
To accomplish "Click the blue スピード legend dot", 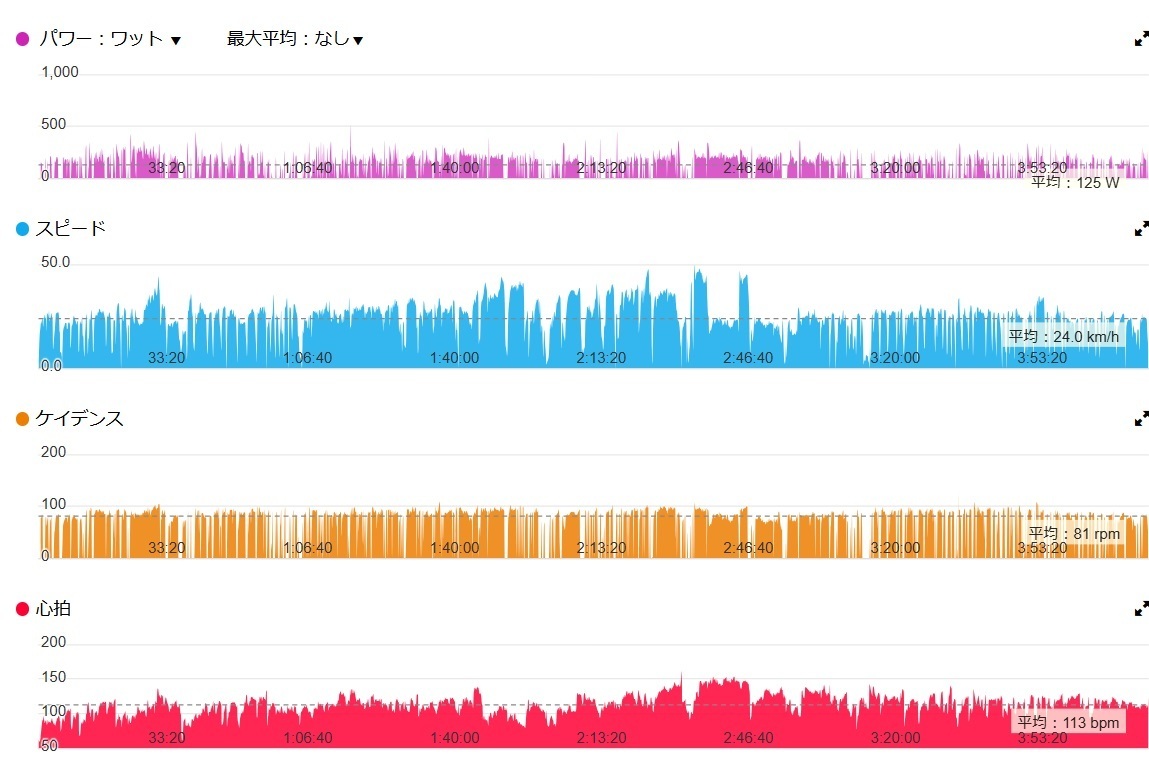I will (x=23, y=229).
